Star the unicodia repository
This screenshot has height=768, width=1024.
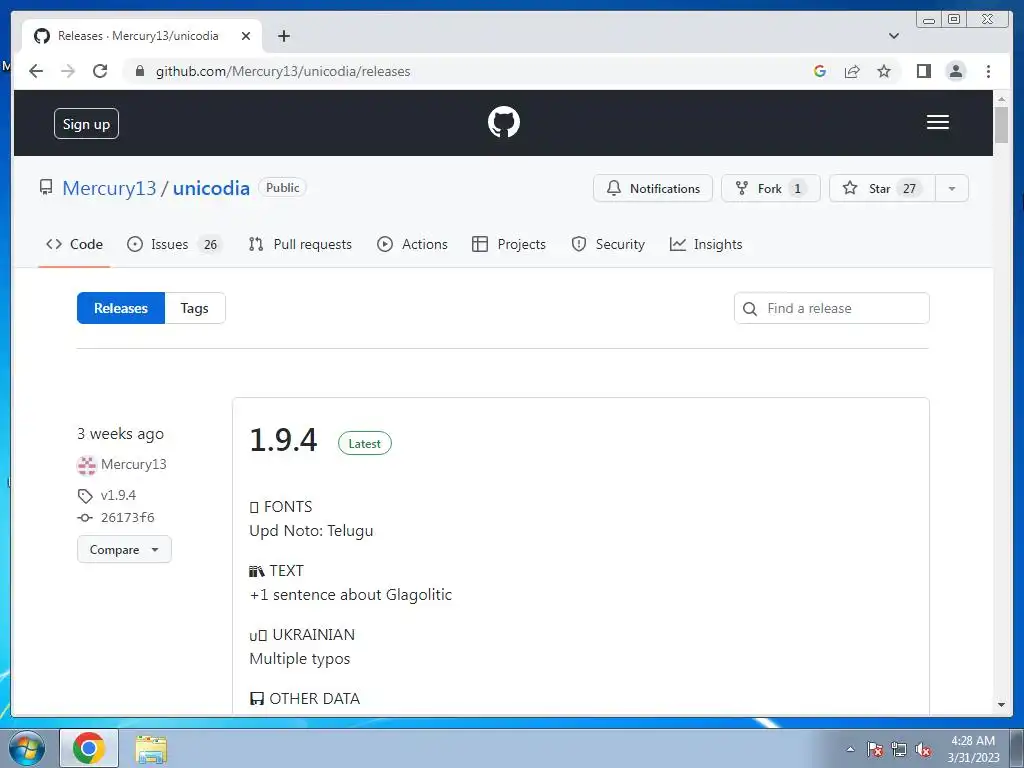[882, 189]
